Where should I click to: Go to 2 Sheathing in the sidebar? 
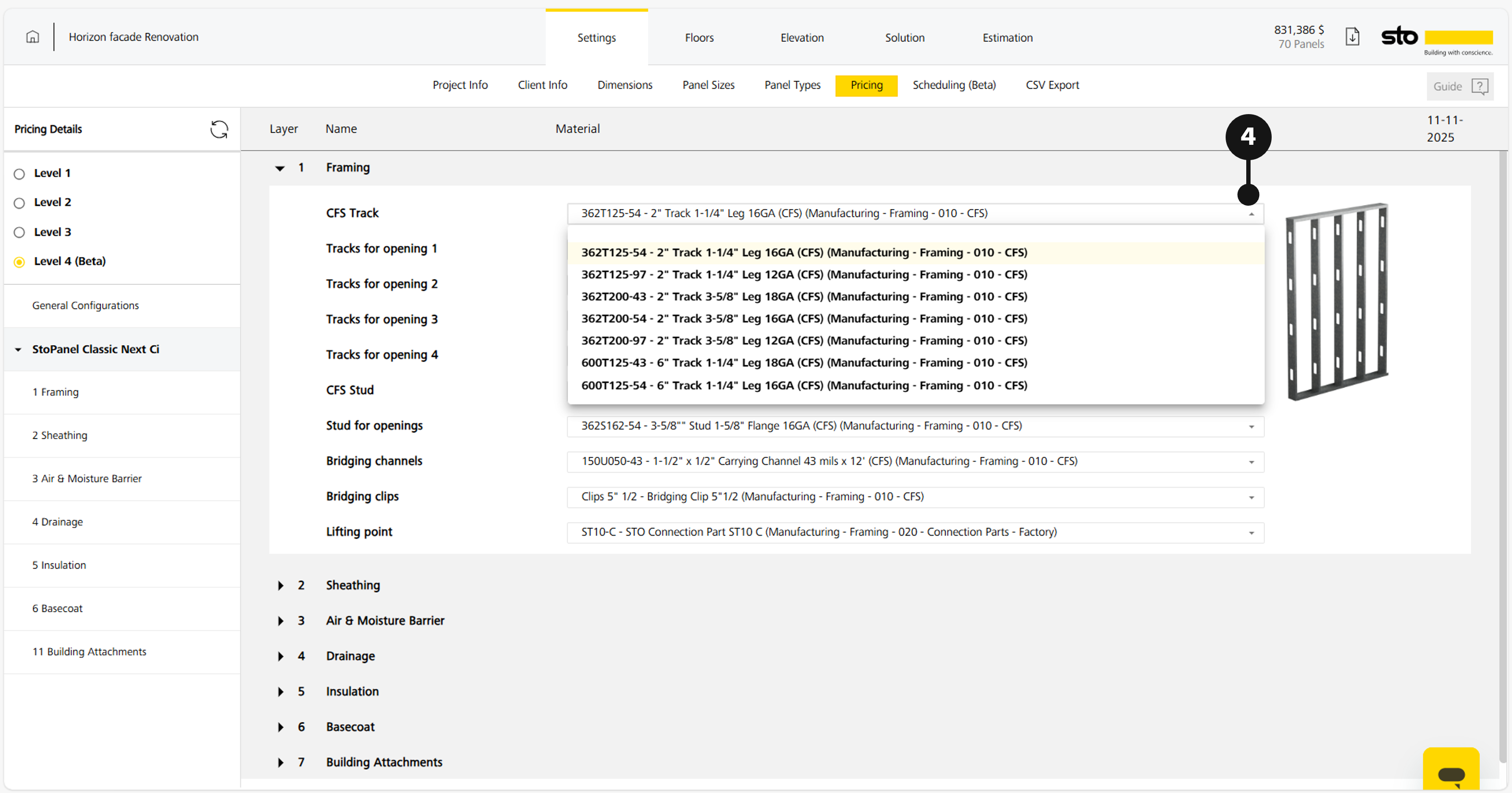click(x=122, y=436)
